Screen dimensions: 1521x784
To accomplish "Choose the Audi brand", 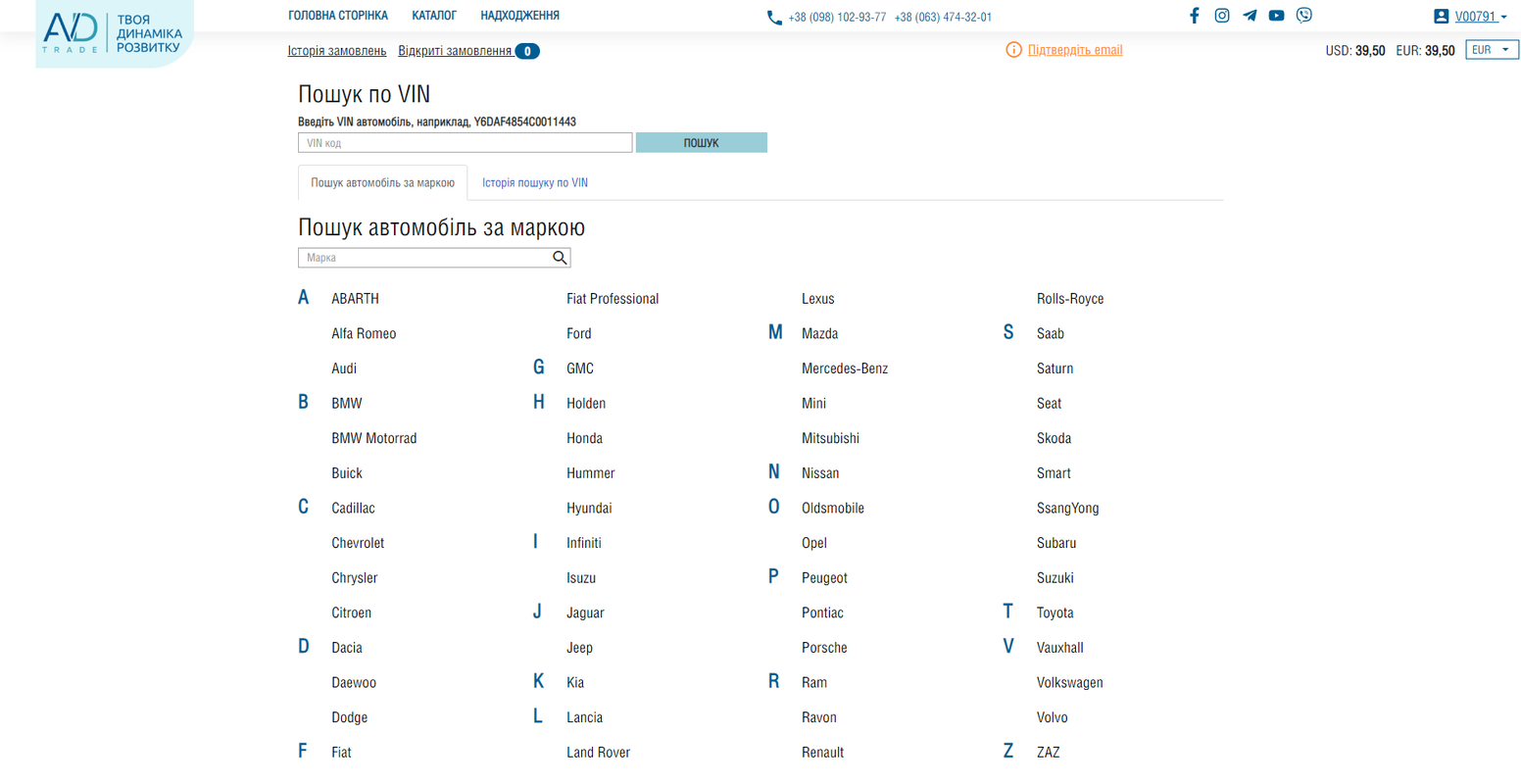I will (x=344, y=368).
